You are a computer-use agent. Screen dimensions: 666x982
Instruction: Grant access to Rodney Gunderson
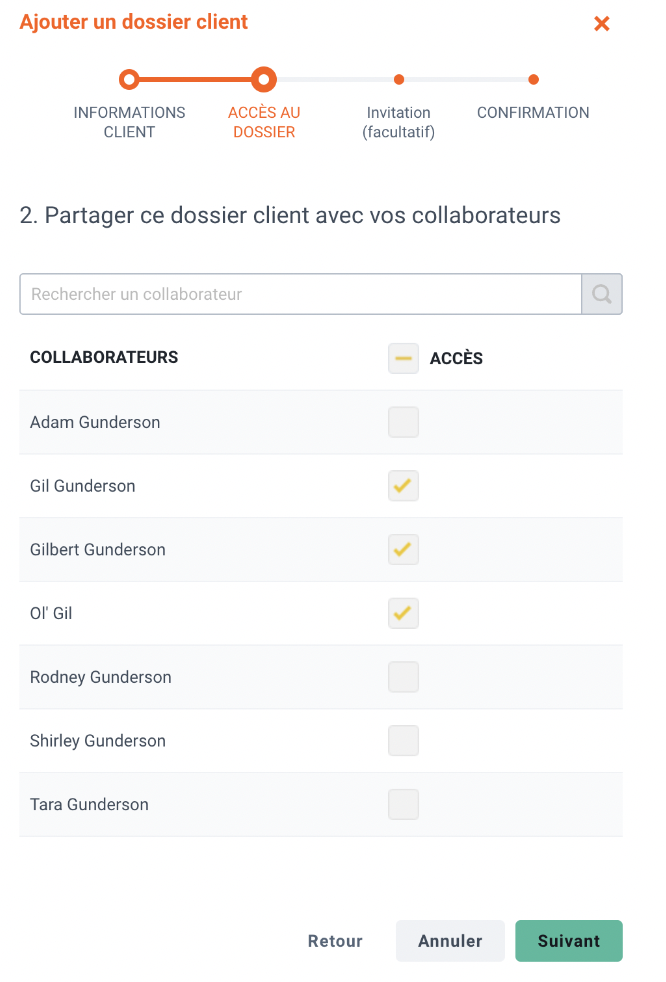click(x=403, y=677)
